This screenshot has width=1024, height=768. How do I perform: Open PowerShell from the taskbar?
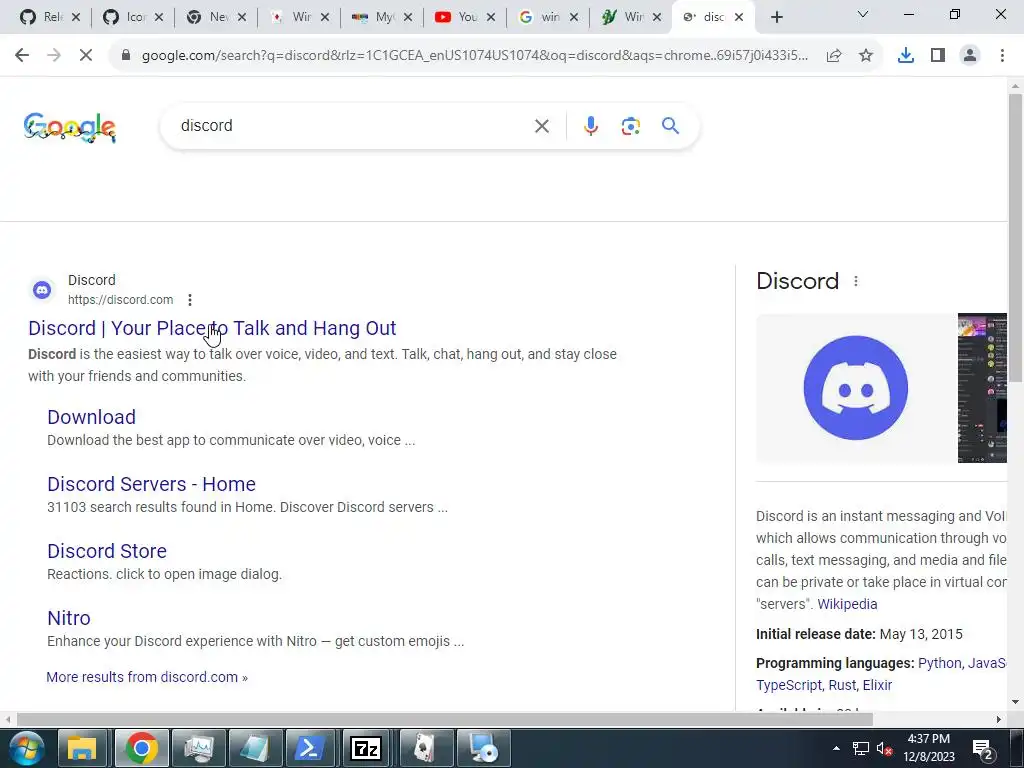pos(310,748)
